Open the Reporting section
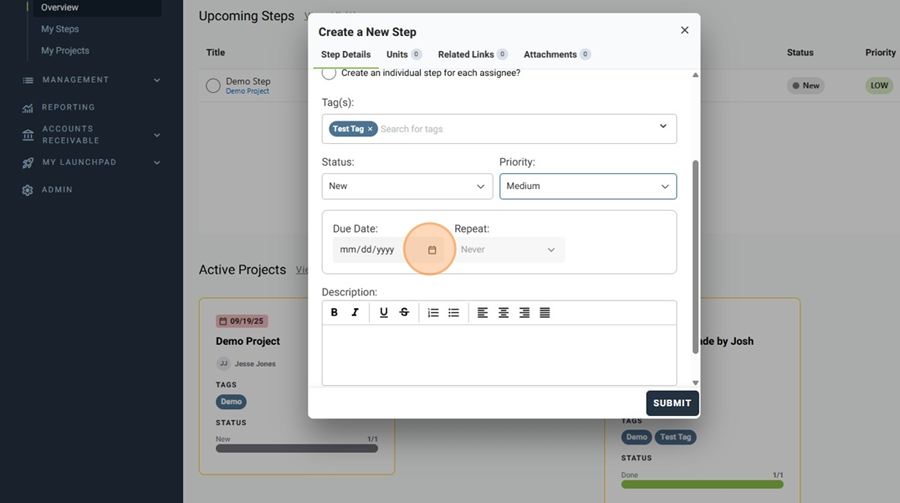Screen dimensions: 900x503 click(x=68, y=107)
